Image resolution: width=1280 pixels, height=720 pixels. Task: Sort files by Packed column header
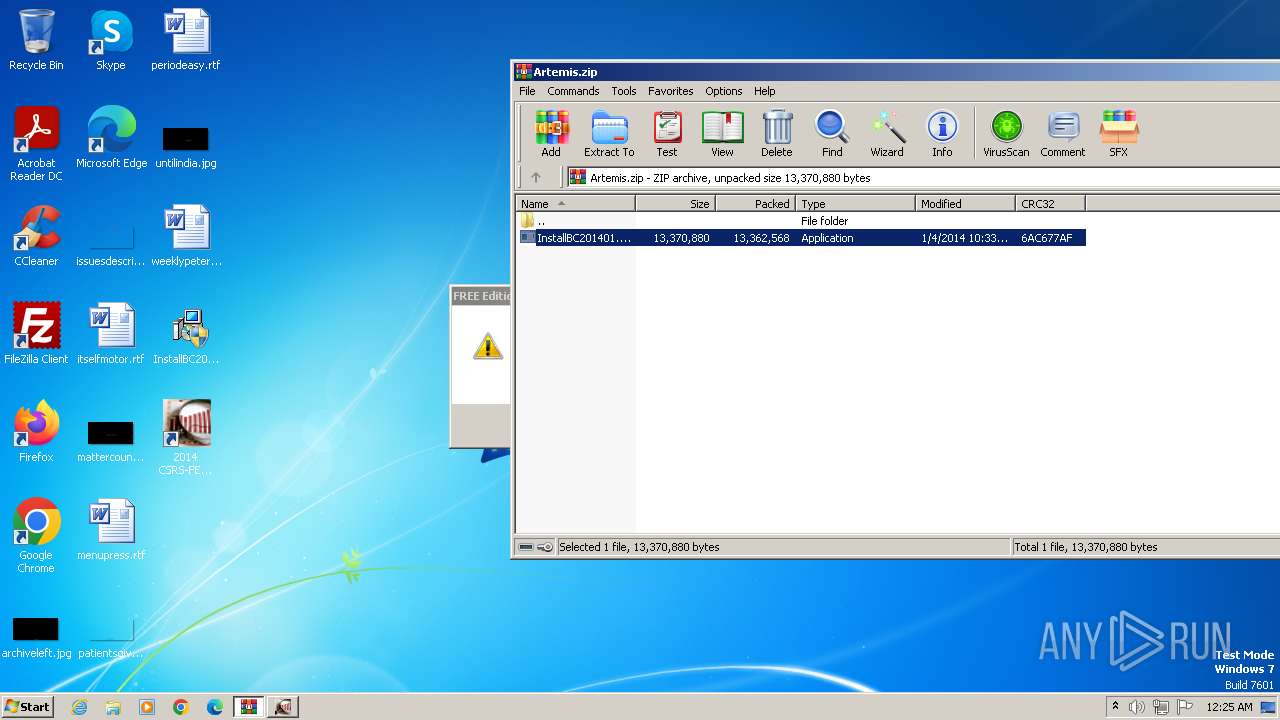pos(755,204)
